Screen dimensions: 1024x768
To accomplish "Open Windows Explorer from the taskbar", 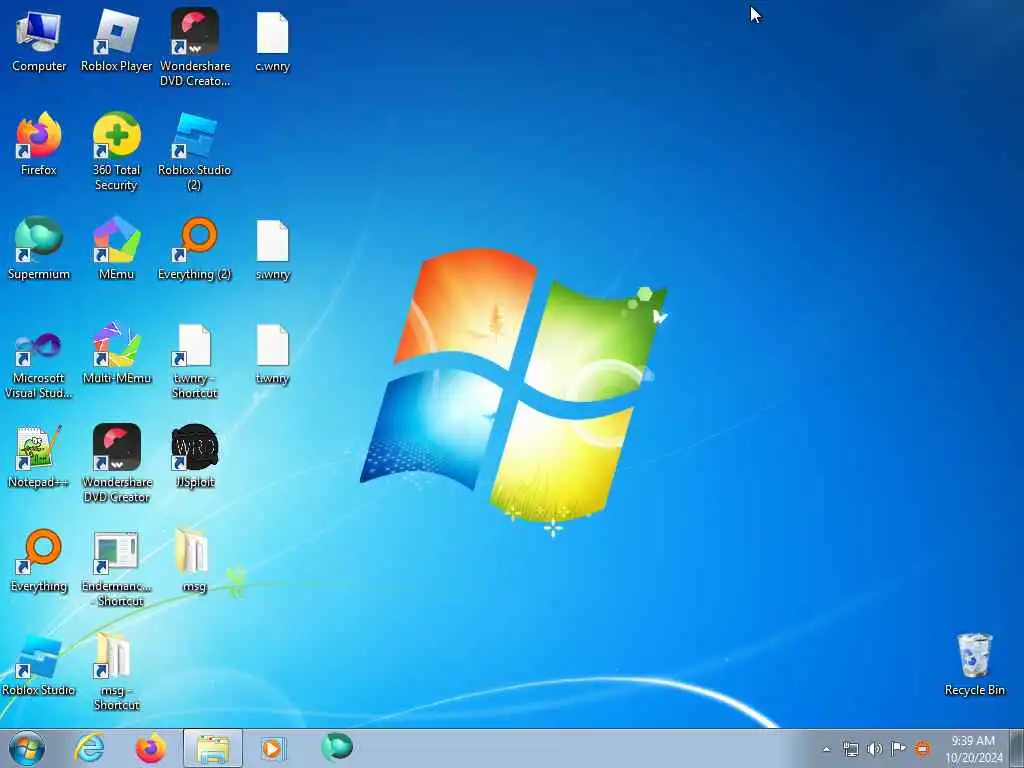I will point(213,748).
